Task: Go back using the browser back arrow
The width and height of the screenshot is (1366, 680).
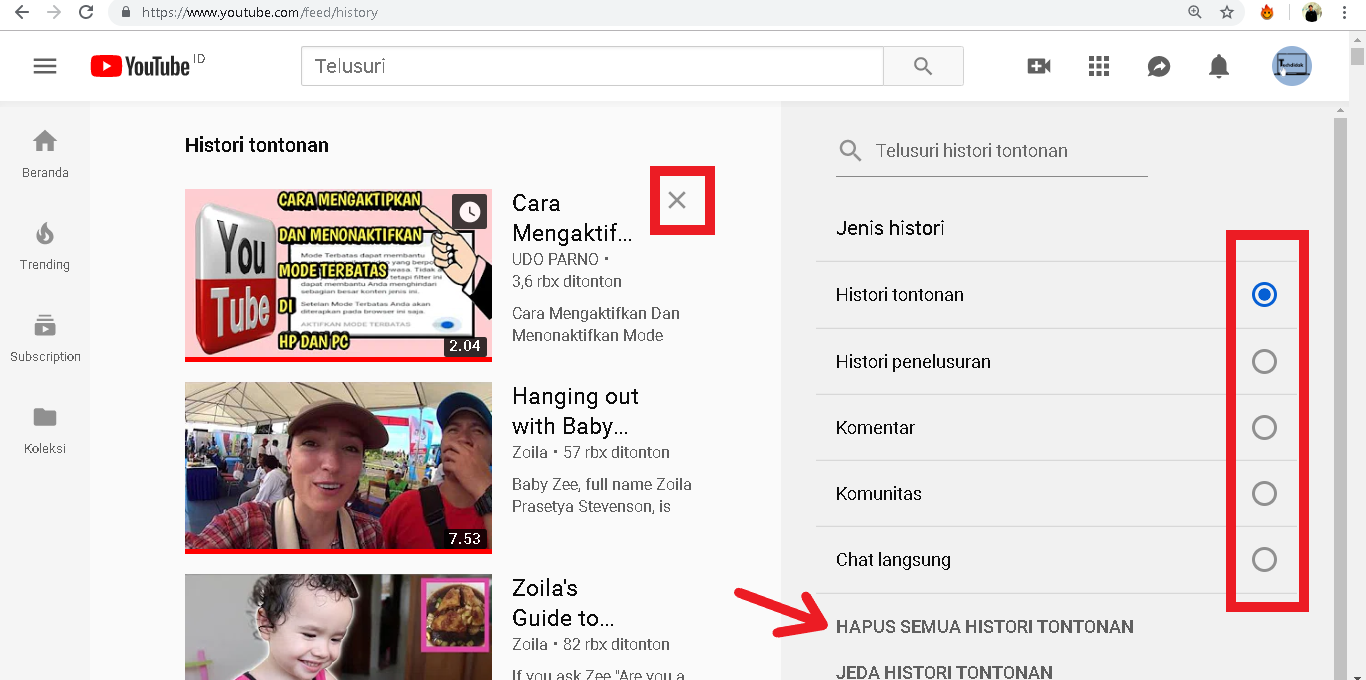Action: 21,12
